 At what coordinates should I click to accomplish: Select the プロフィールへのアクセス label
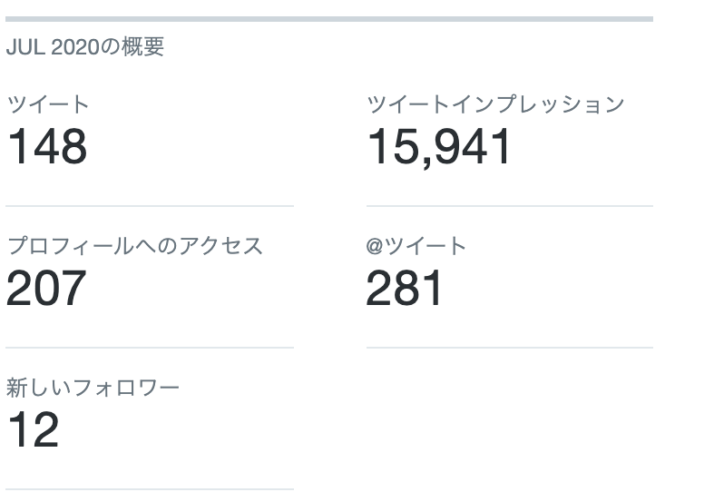[x=135, y=246]
